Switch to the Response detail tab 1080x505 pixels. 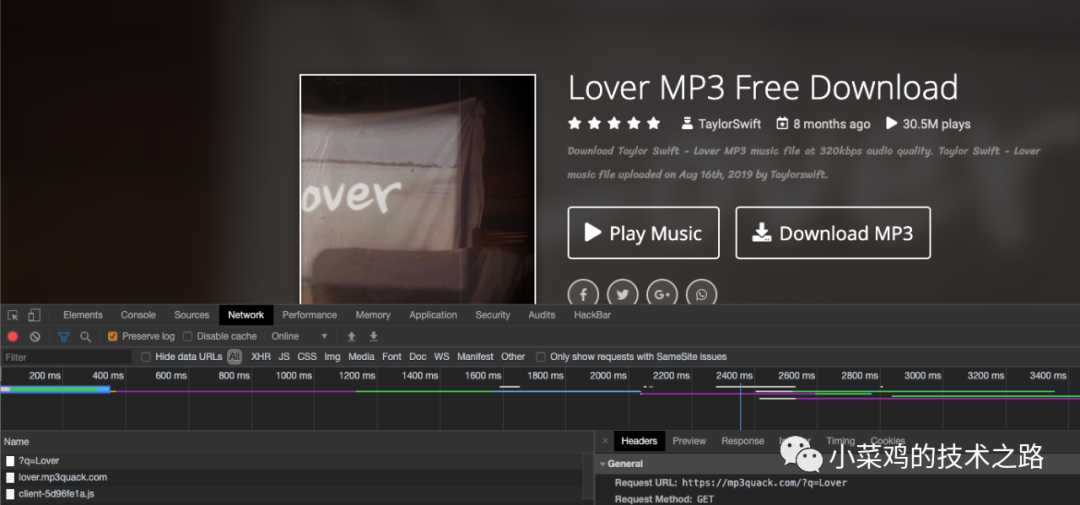(x=742, y=441)
